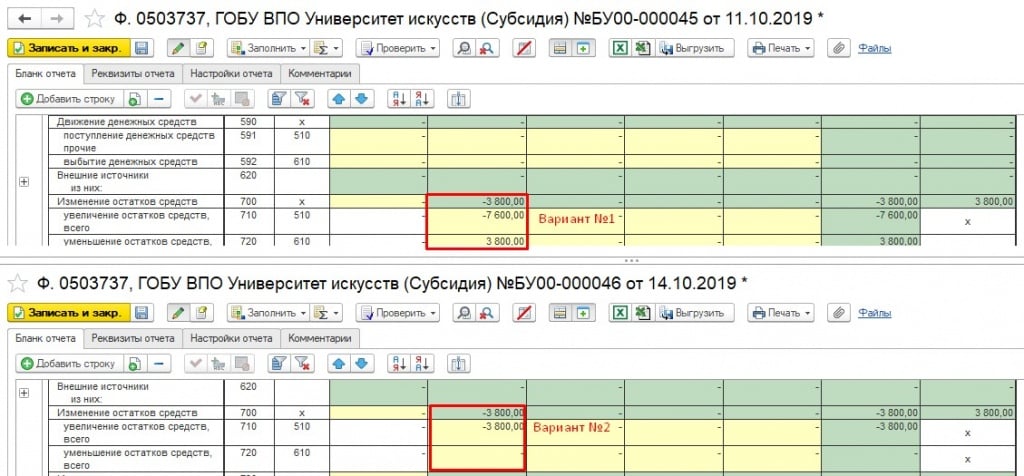Switch to 'Реквизиты отчета' tab in report 000045
The height and width of the screenshot is (476, 1024).
[133, 73]
